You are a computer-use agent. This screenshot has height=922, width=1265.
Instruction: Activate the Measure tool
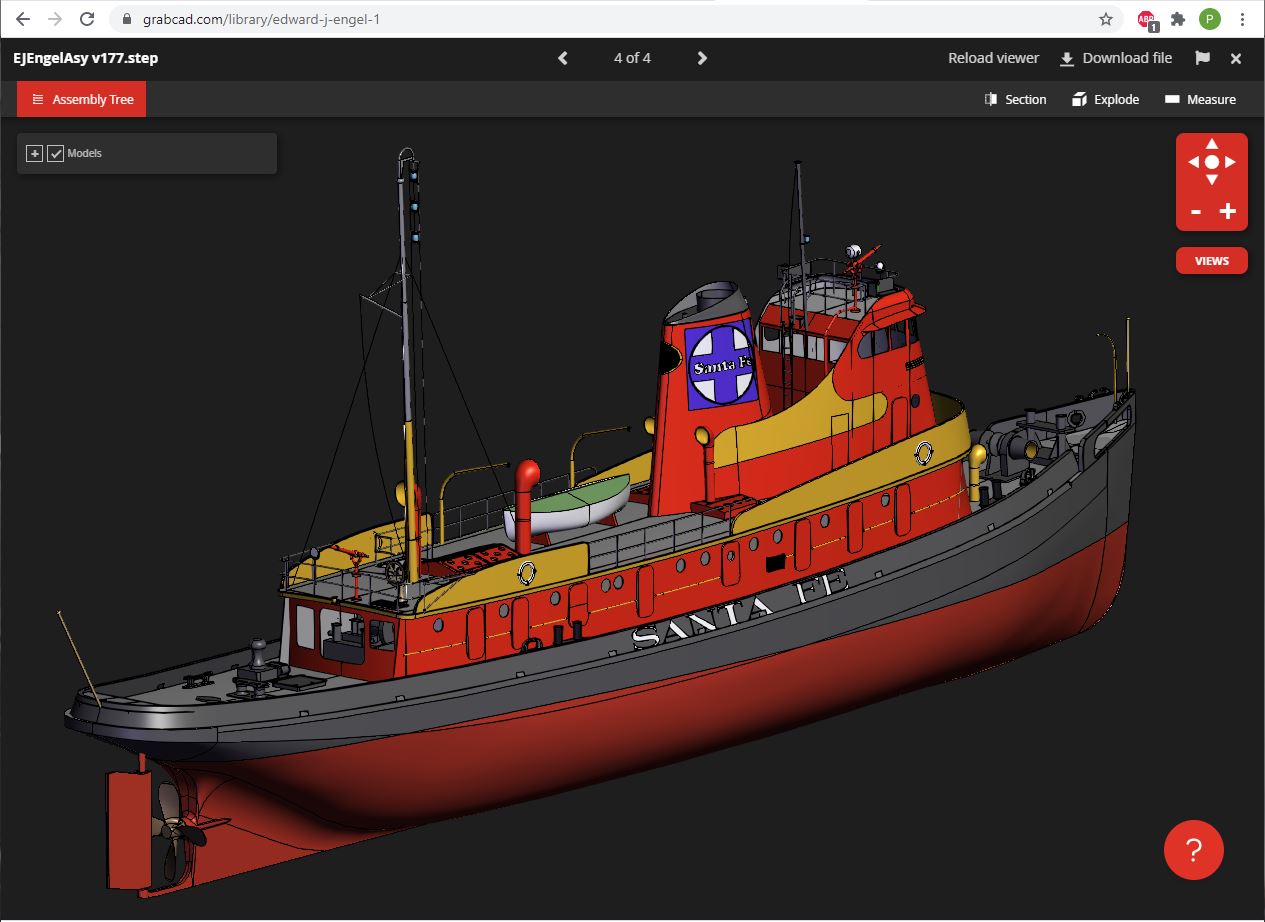click(1200, 99)
